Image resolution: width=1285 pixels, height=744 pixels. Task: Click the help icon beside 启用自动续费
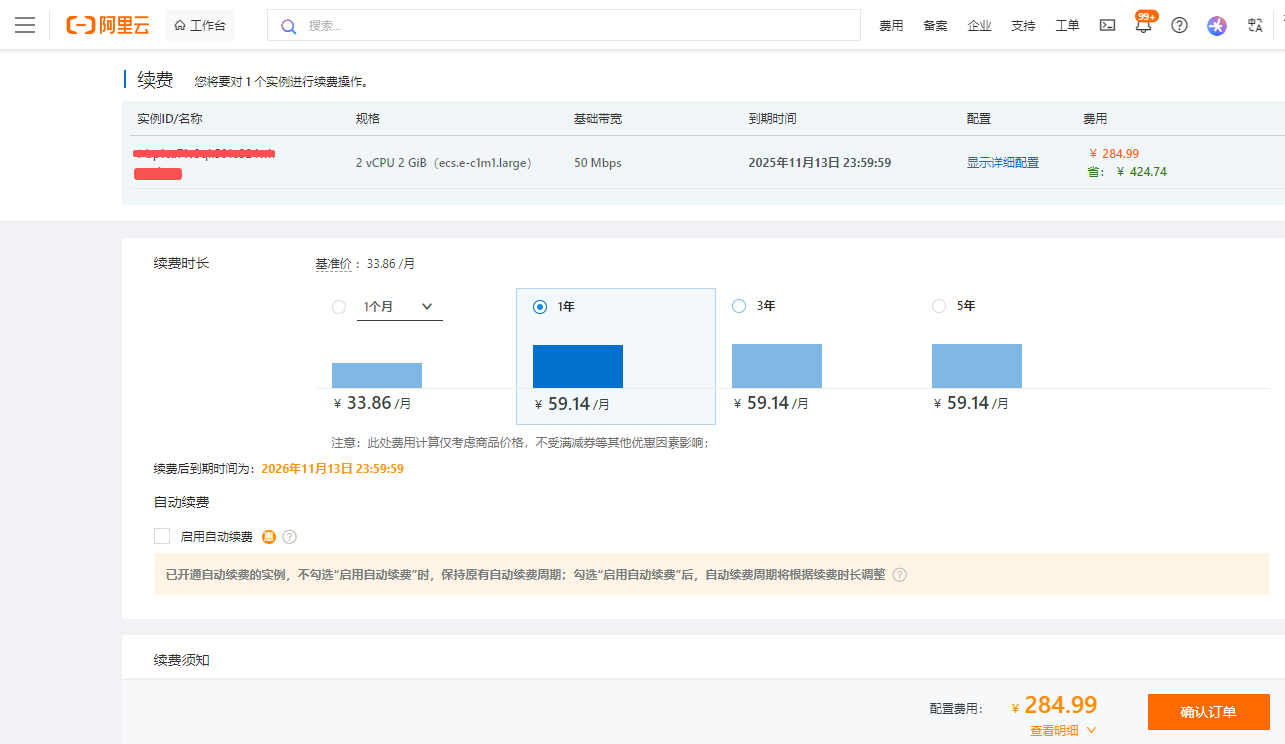[x=290, y=537]
